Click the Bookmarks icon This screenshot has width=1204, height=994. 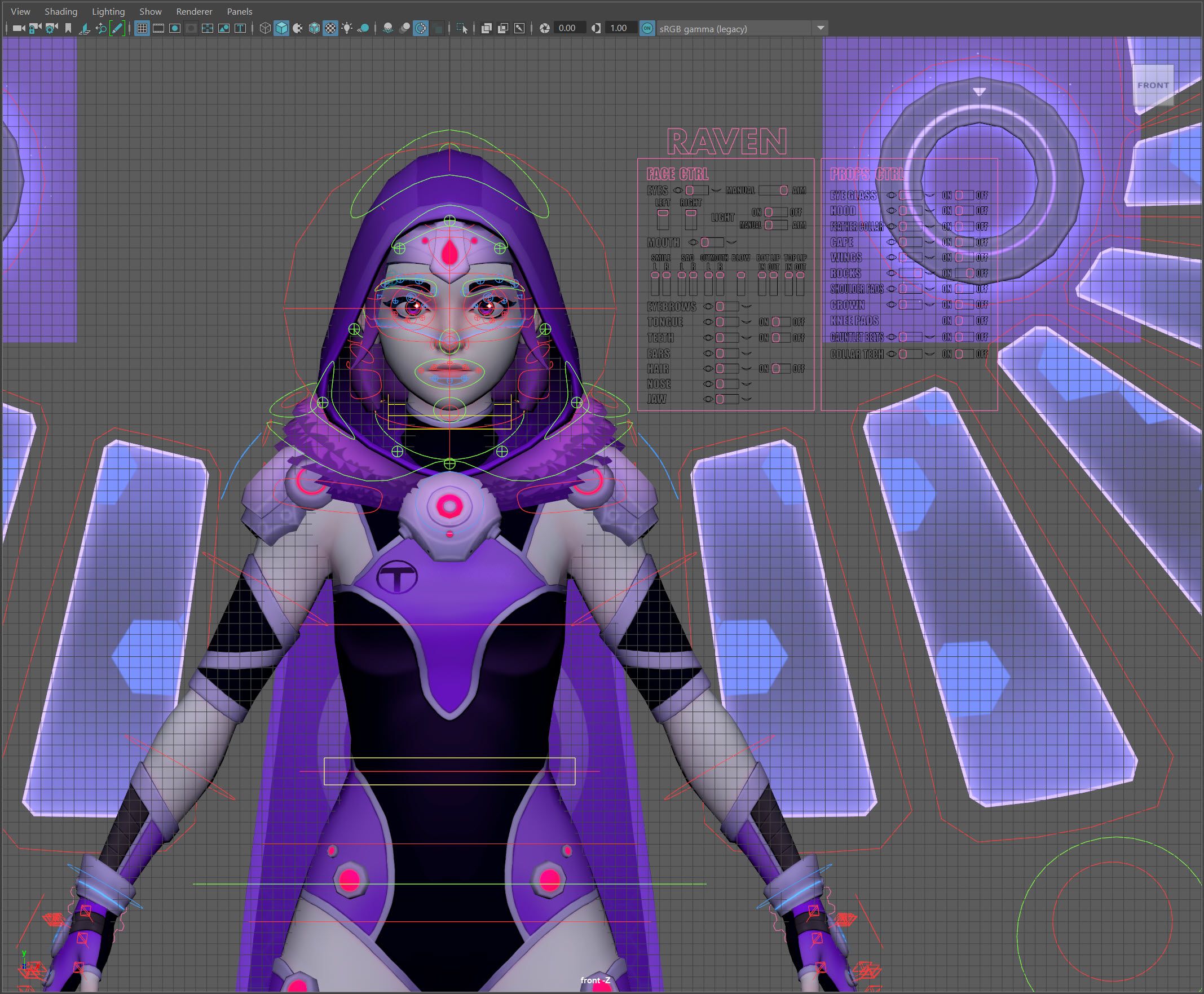point(68,28)
